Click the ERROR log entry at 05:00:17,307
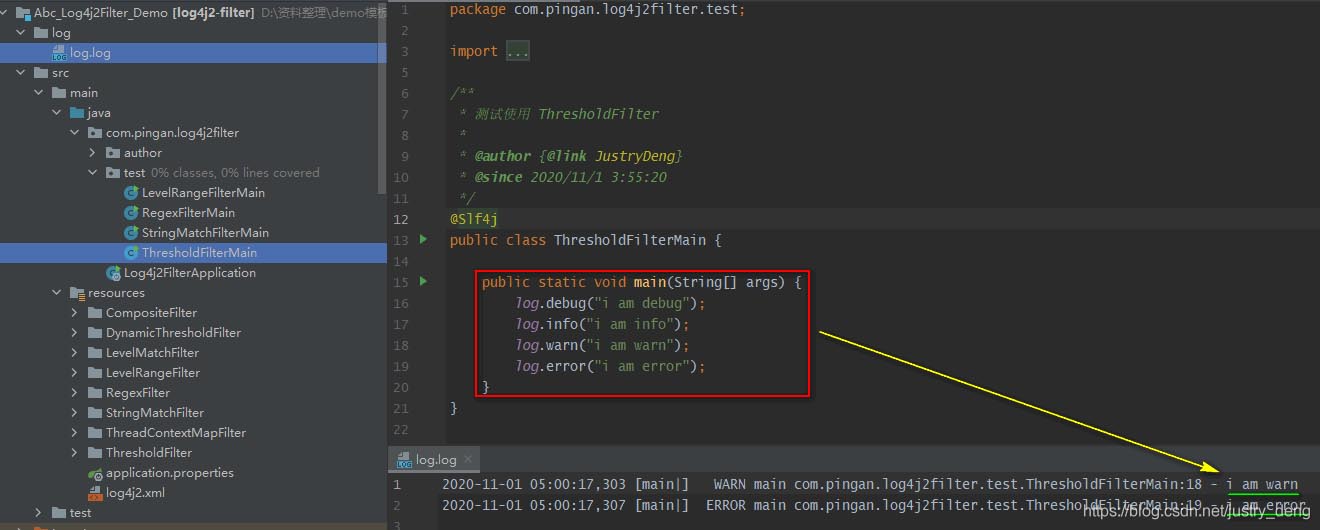 [874, 505]
